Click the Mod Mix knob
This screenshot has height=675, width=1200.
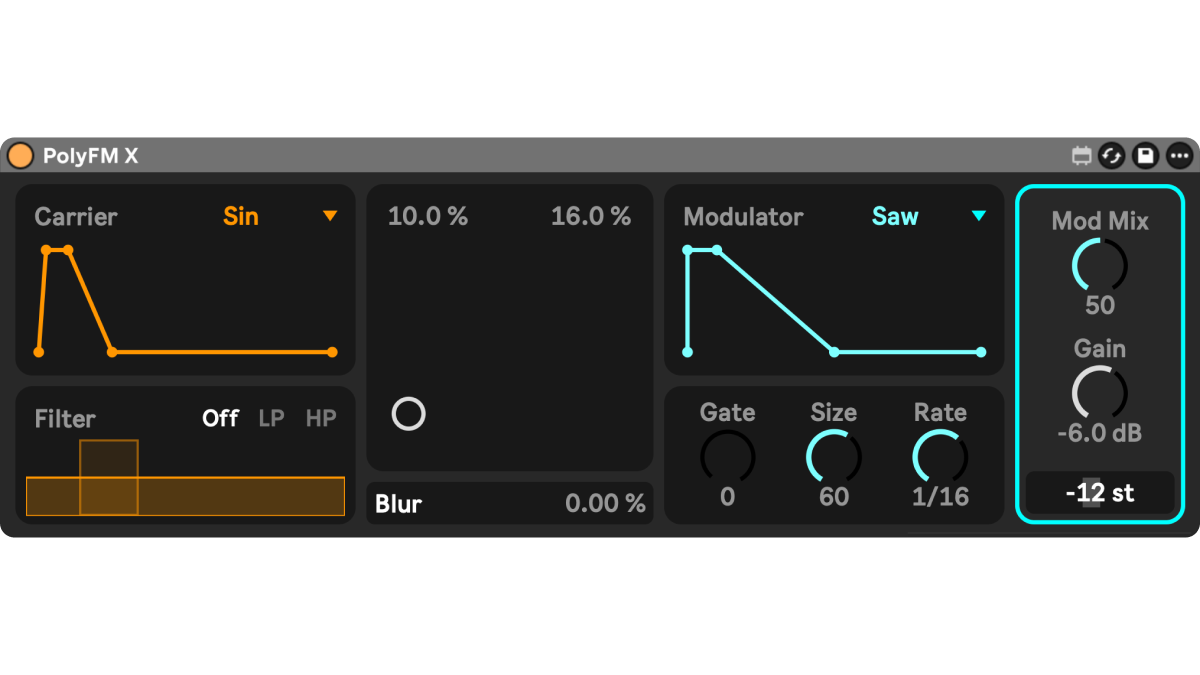coord(1099,266)
